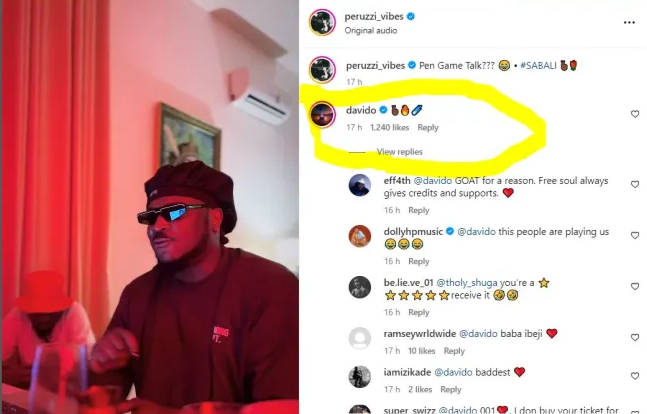
Task: Open Original audio link under username
Action: tap(371, 31)
